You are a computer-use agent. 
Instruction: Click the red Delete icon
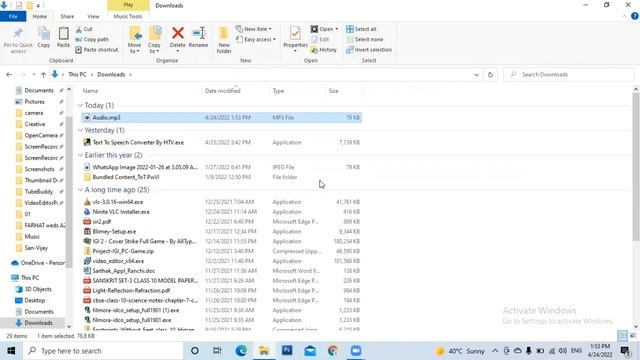point(178,33)
